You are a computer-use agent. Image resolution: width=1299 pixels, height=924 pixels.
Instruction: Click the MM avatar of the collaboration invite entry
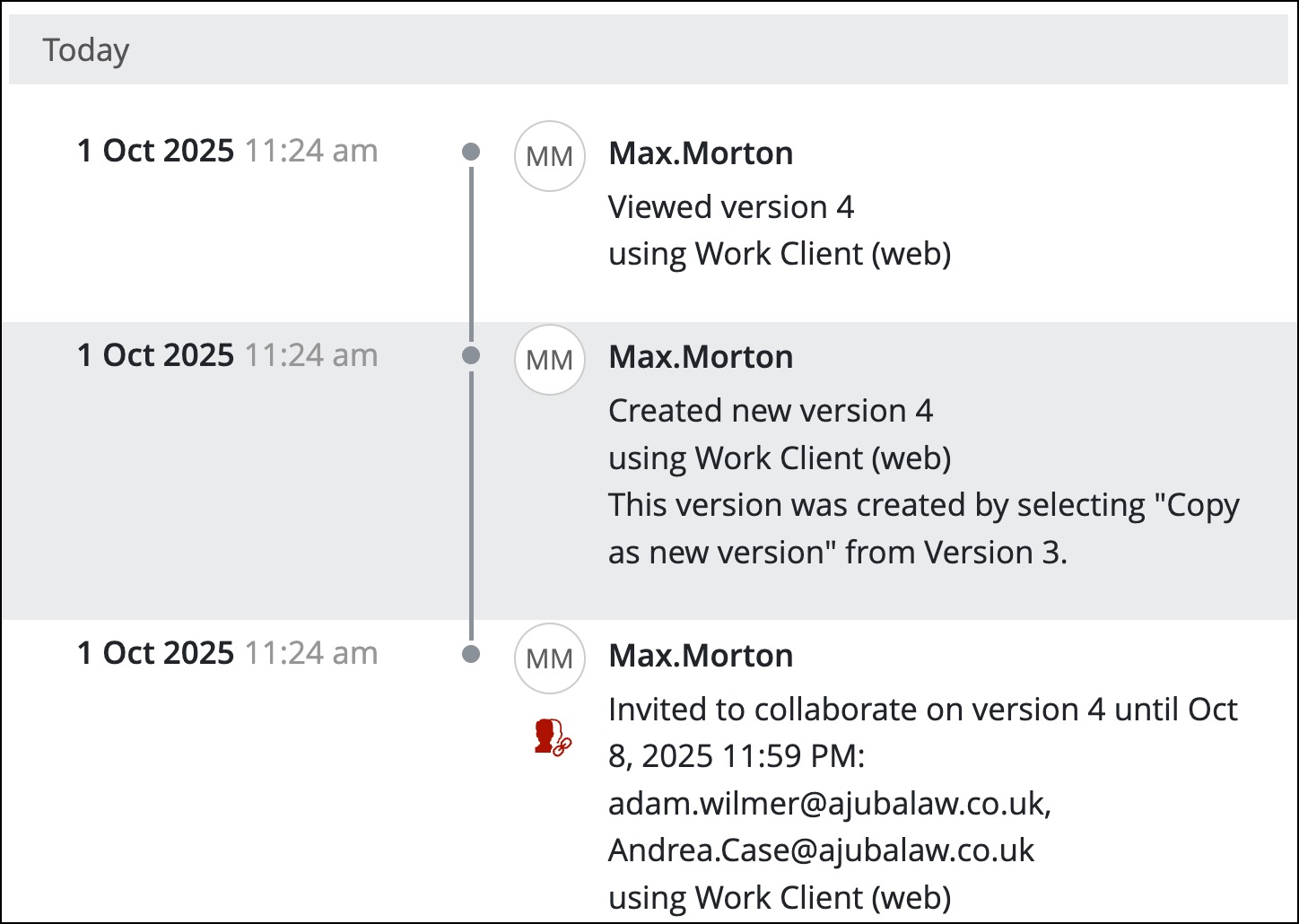549,658
